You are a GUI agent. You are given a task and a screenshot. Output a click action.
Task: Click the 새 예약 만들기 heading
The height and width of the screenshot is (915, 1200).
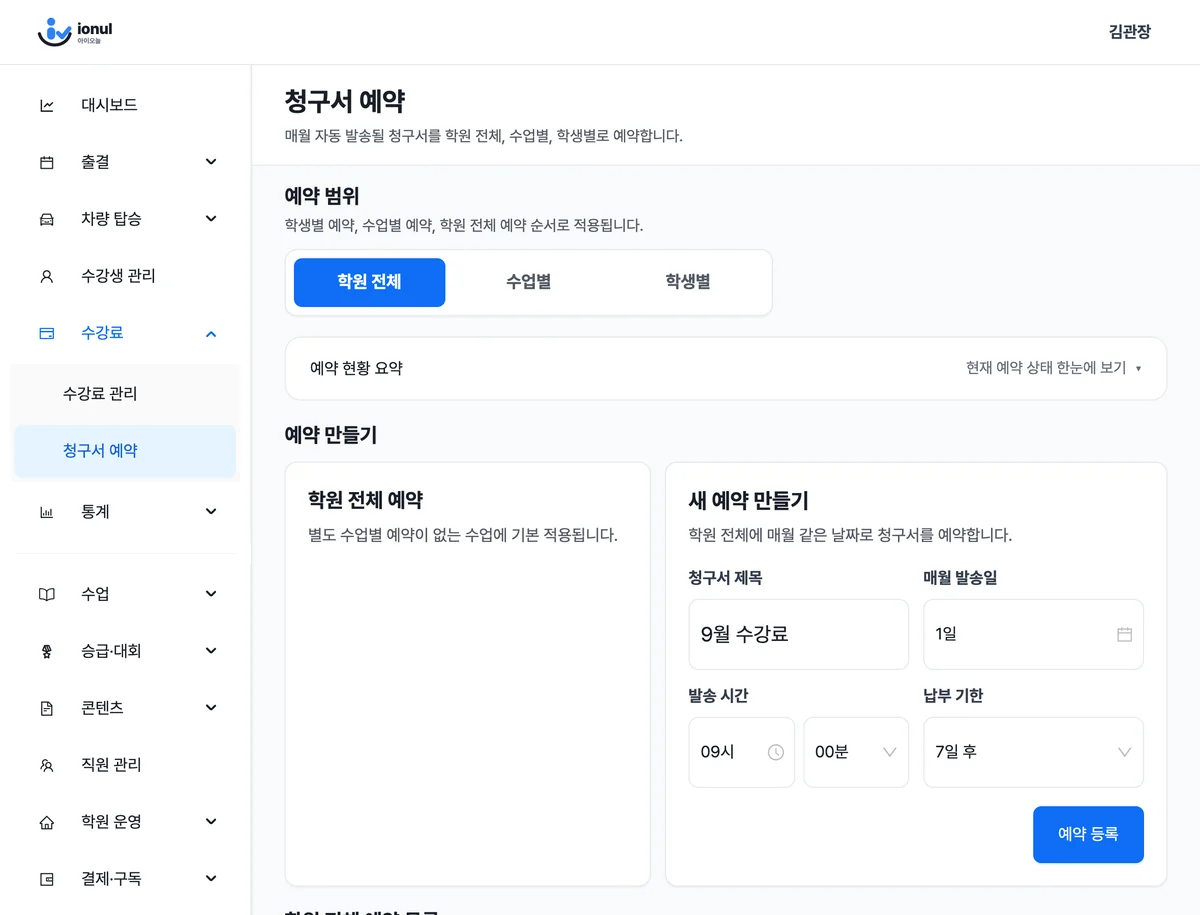[x=749, y=500]
